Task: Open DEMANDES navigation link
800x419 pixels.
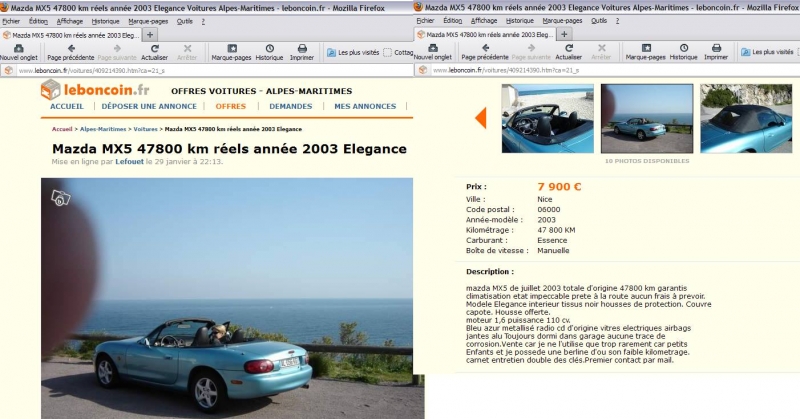Action: pyautogui.click(x=291, y=106)
